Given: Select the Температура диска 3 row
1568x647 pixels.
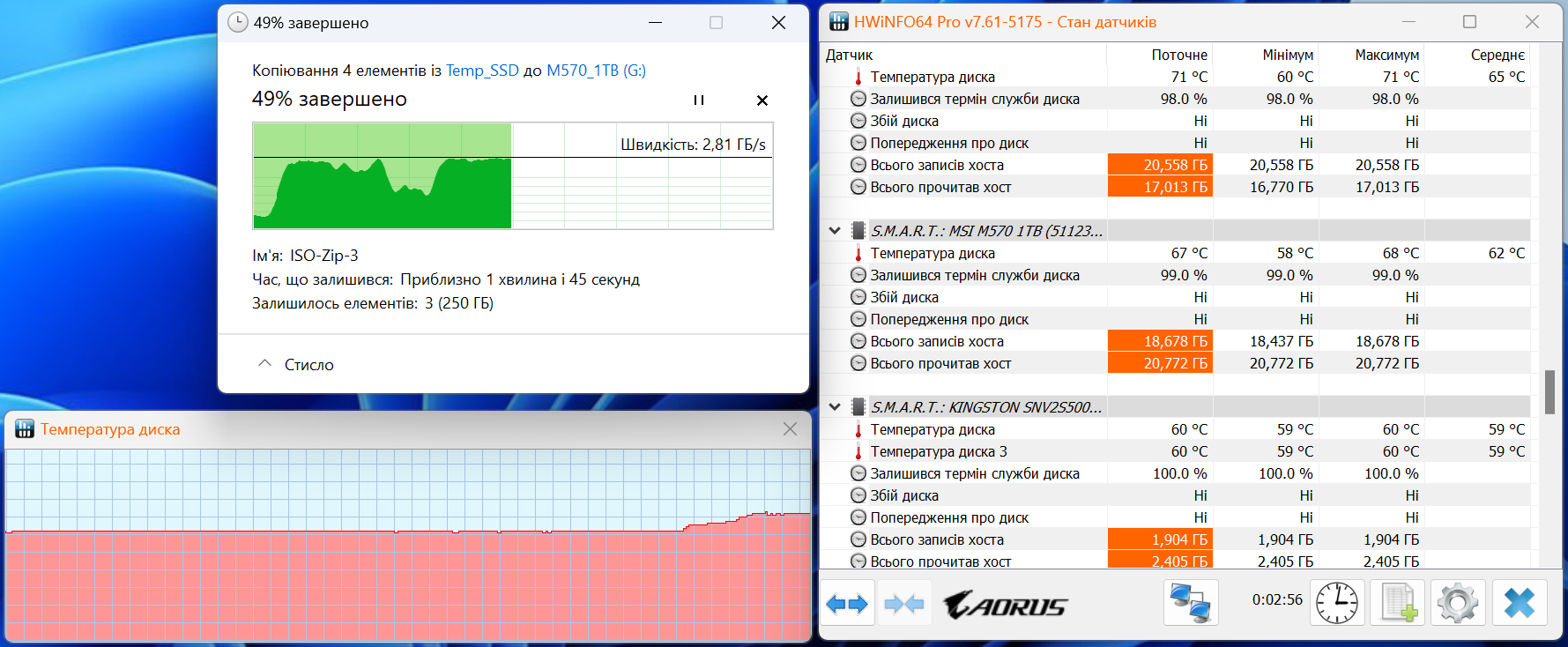Looking at the screenshot, I should (x=1177, y=451).
